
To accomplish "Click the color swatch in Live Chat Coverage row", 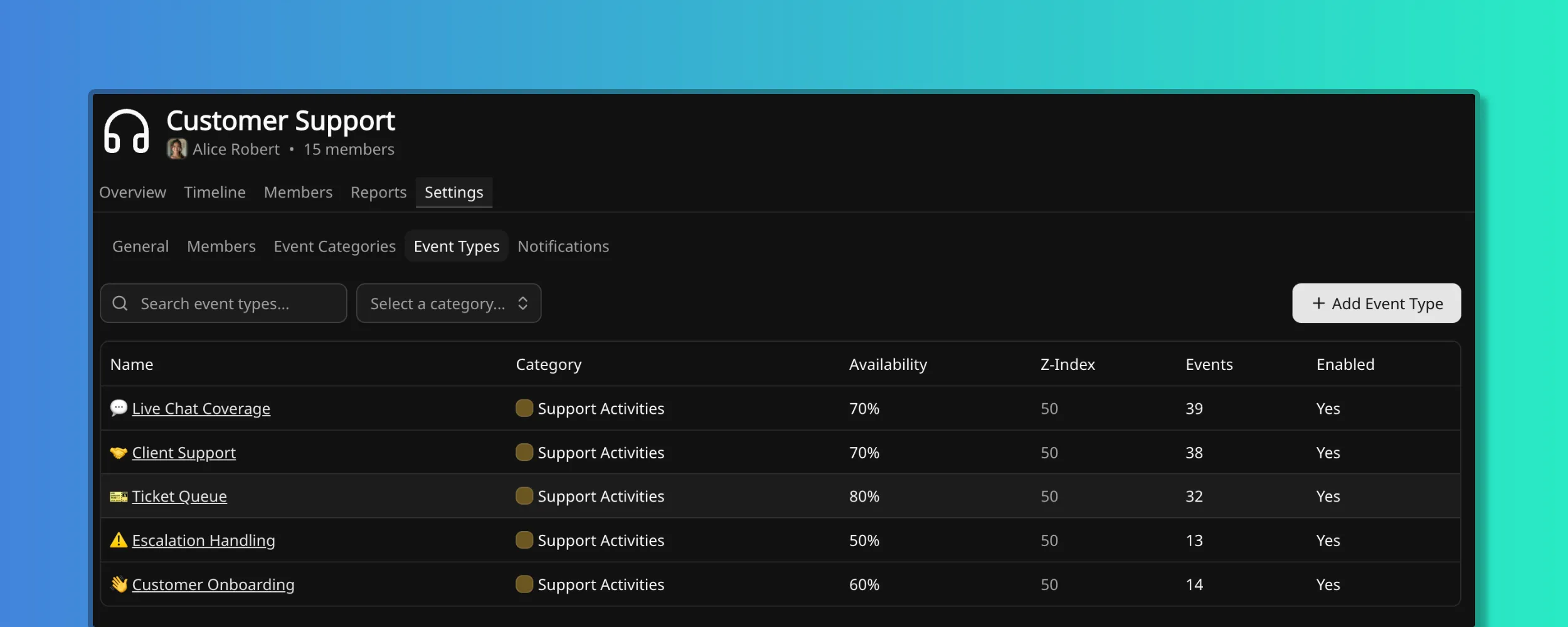I will (524, 408).
